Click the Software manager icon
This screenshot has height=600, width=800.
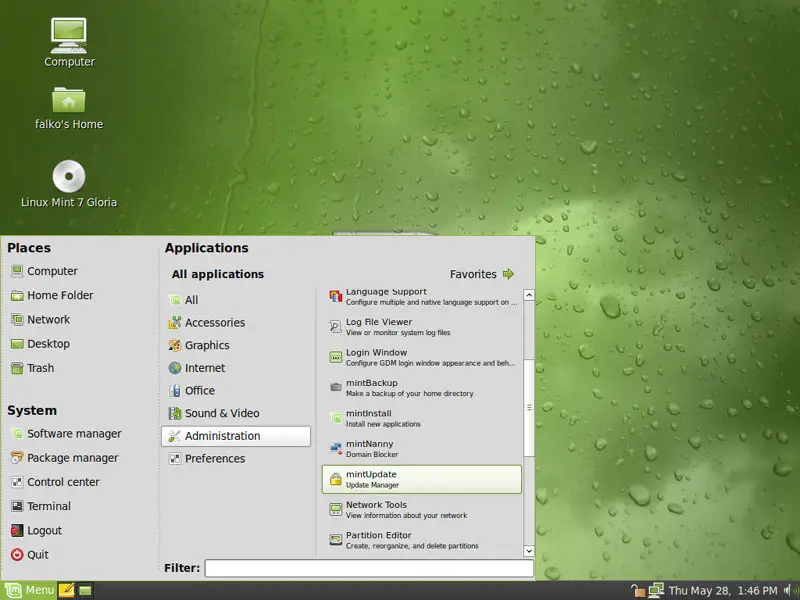[x=17, y=434]
